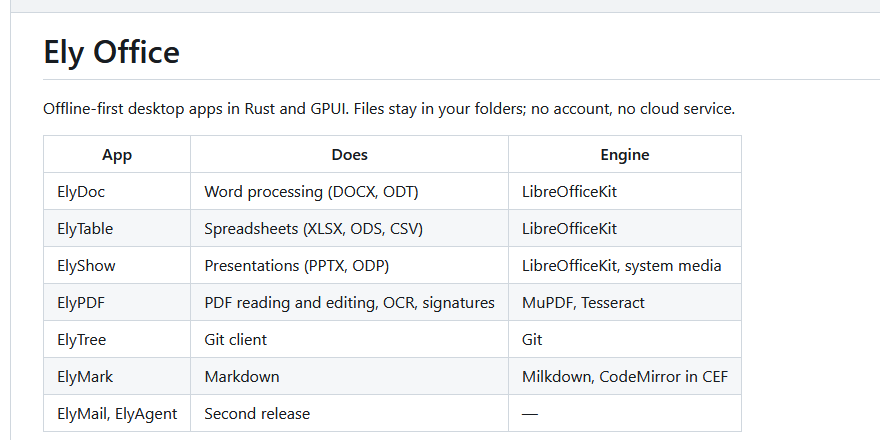Image resolution: width=880 pixels, height=440 pixels.
Task: Select the ElyTree cell
Action: point(117,340)
